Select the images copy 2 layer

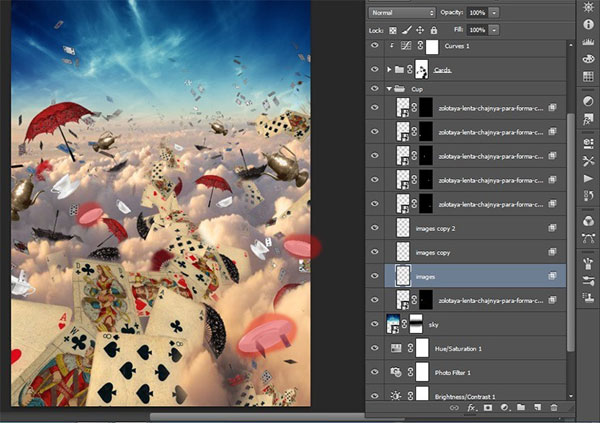pyautogui.click(x=475, y=228)
